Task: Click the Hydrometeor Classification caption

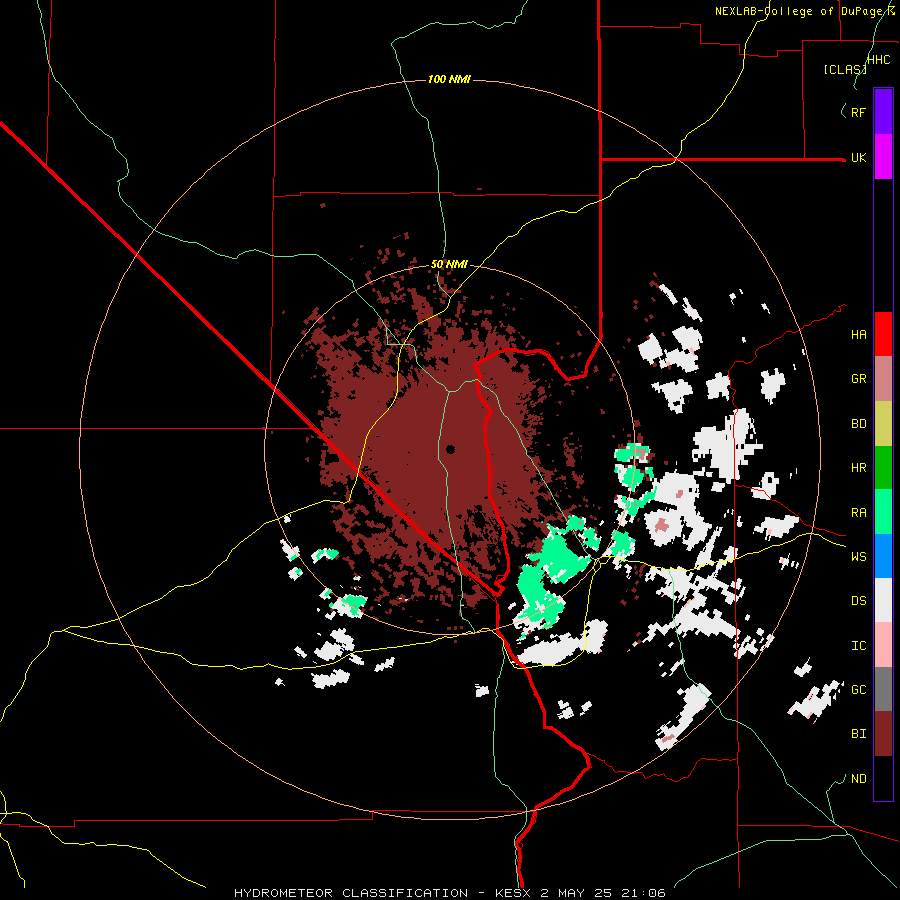Action: [x=351, y=893]
